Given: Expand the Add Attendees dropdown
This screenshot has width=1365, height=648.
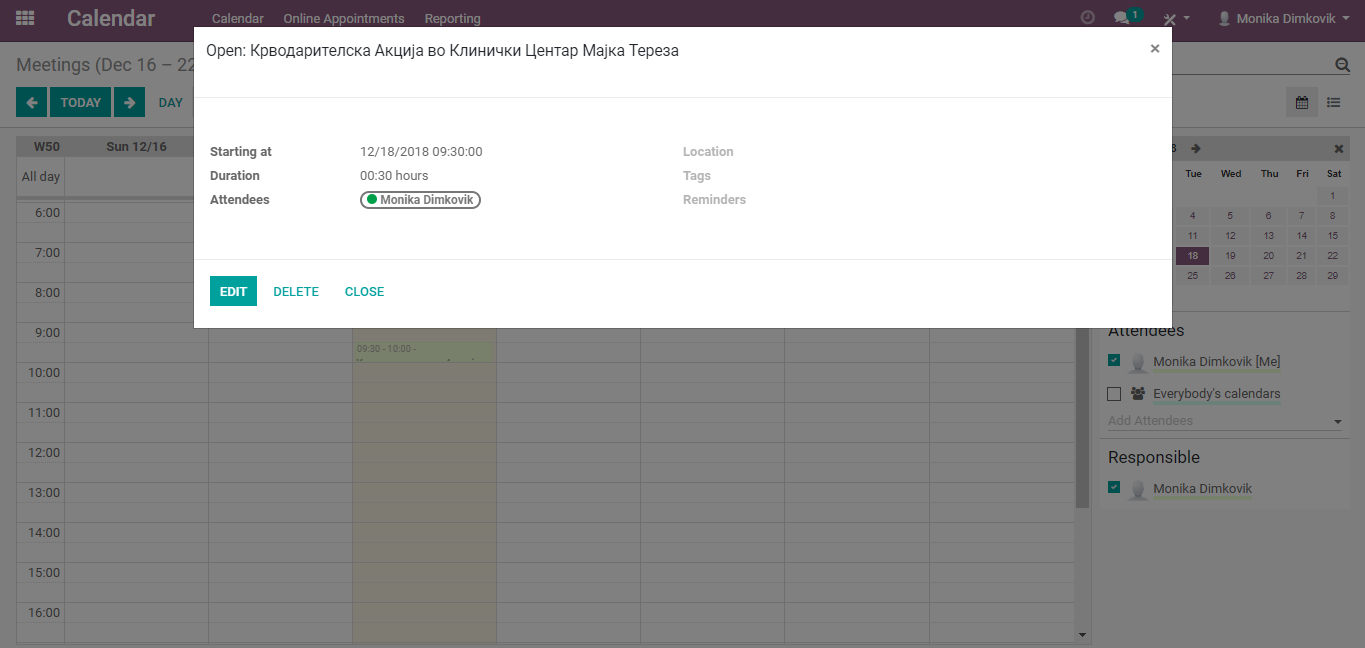Looking at the screenshot, I should coord(1338,422).
